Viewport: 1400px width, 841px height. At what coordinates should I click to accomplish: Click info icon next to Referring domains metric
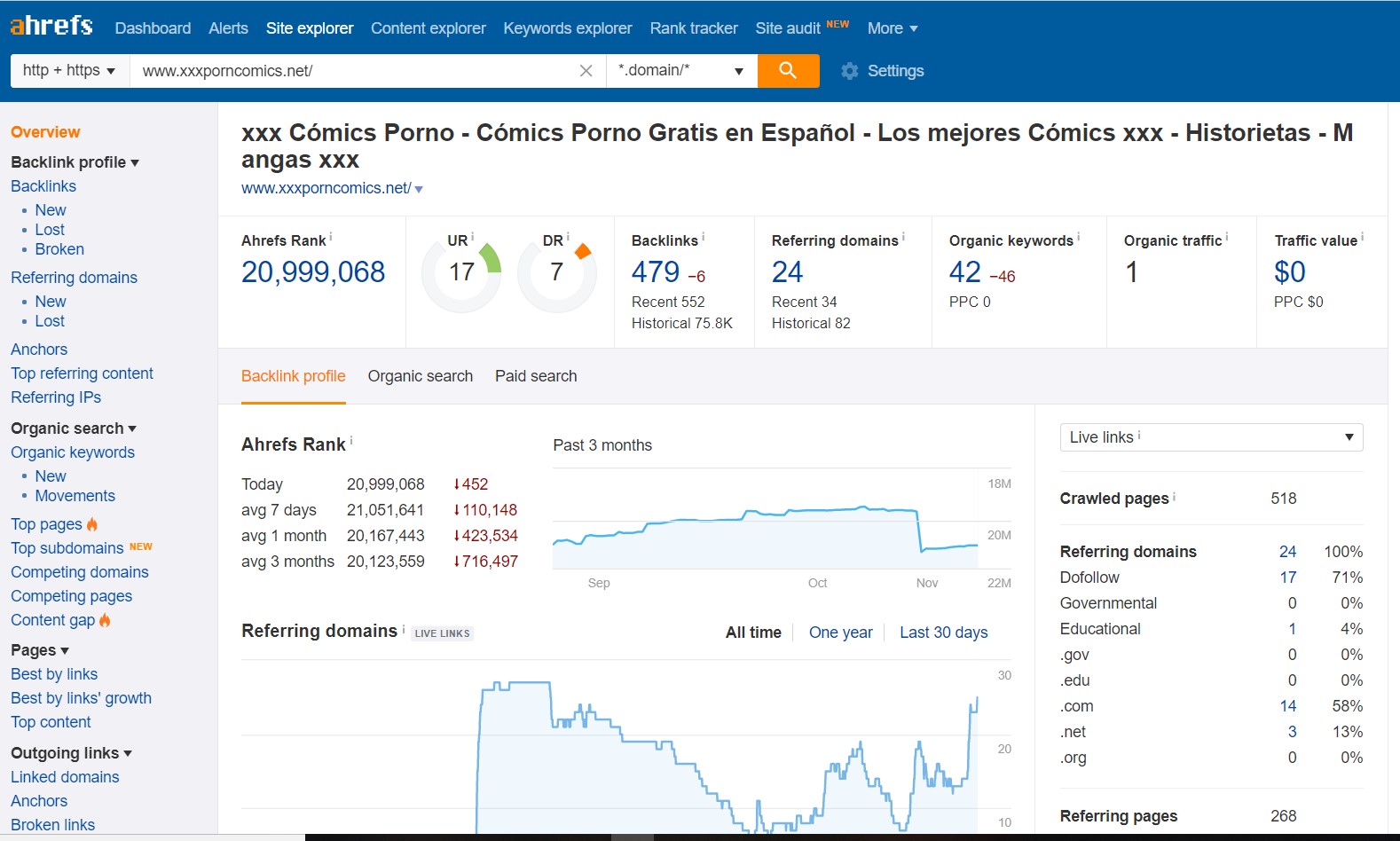(x=903, y=237)
